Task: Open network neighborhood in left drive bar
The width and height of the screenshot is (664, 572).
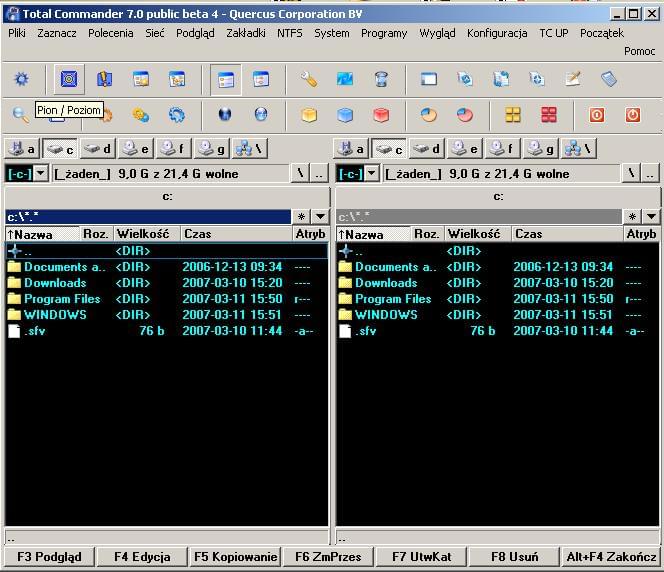Action: (x=250, y=149)
